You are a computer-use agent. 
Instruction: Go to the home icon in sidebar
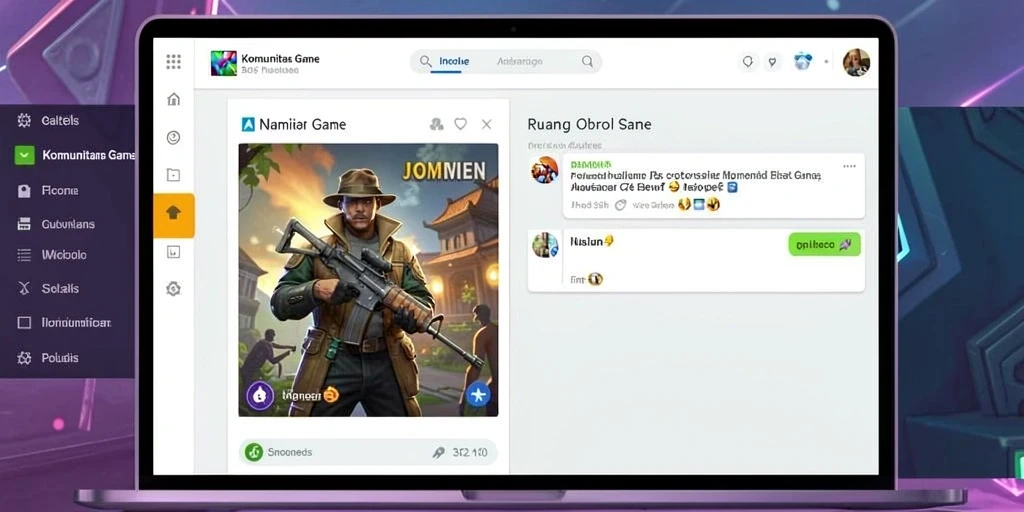(173, 99)
